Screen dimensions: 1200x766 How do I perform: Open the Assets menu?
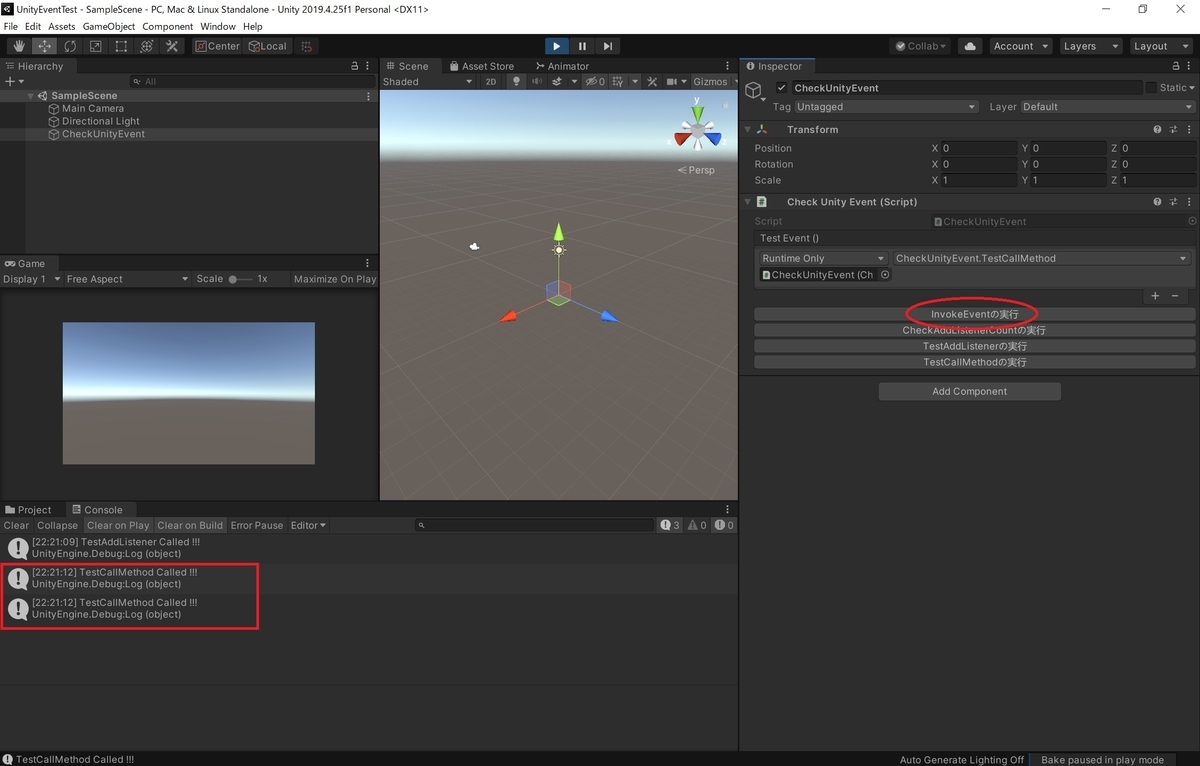pyautogui.click(x=62, y=26)
